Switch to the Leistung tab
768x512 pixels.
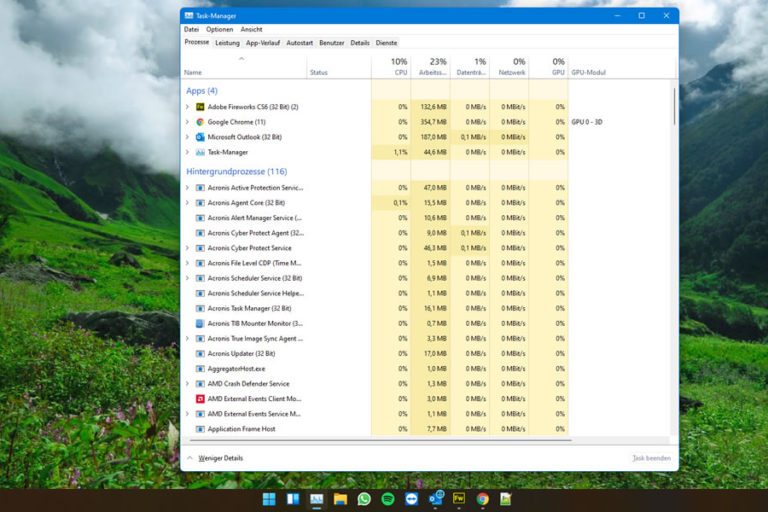pyautogui.click(x=227, y=43)
